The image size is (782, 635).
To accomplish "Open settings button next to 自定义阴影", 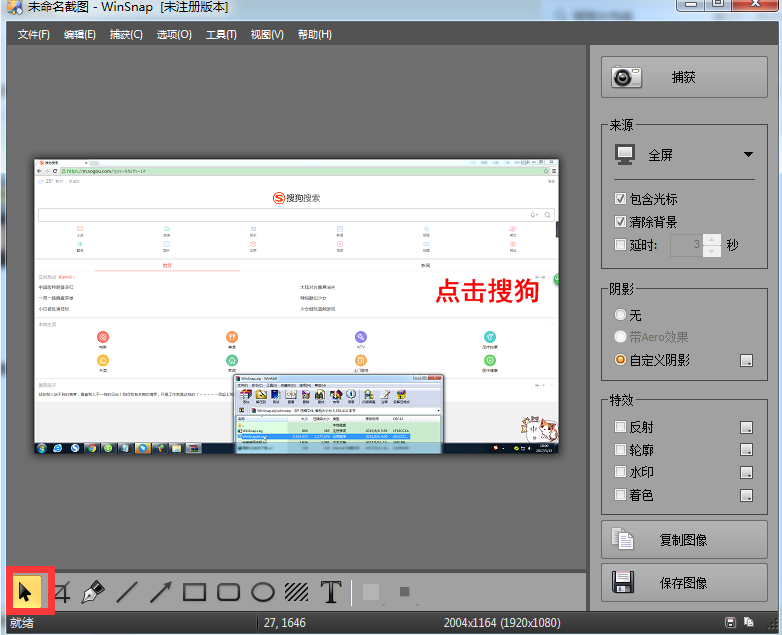I will pos(746,360).
